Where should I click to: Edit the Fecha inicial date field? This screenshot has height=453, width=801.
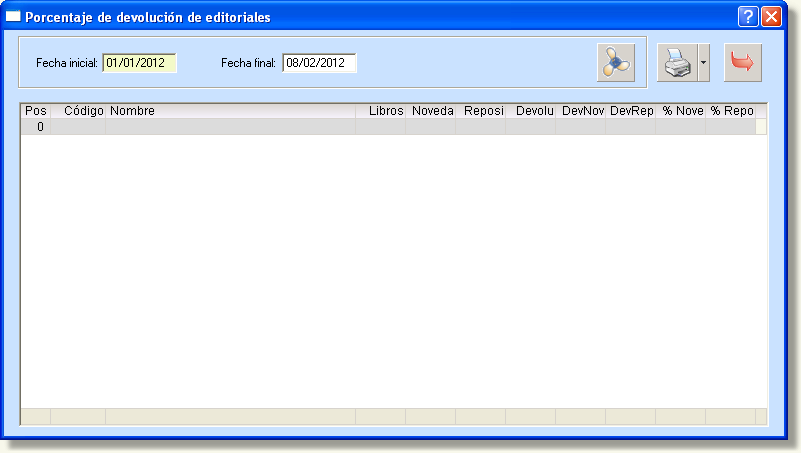(x=139, y=63)
